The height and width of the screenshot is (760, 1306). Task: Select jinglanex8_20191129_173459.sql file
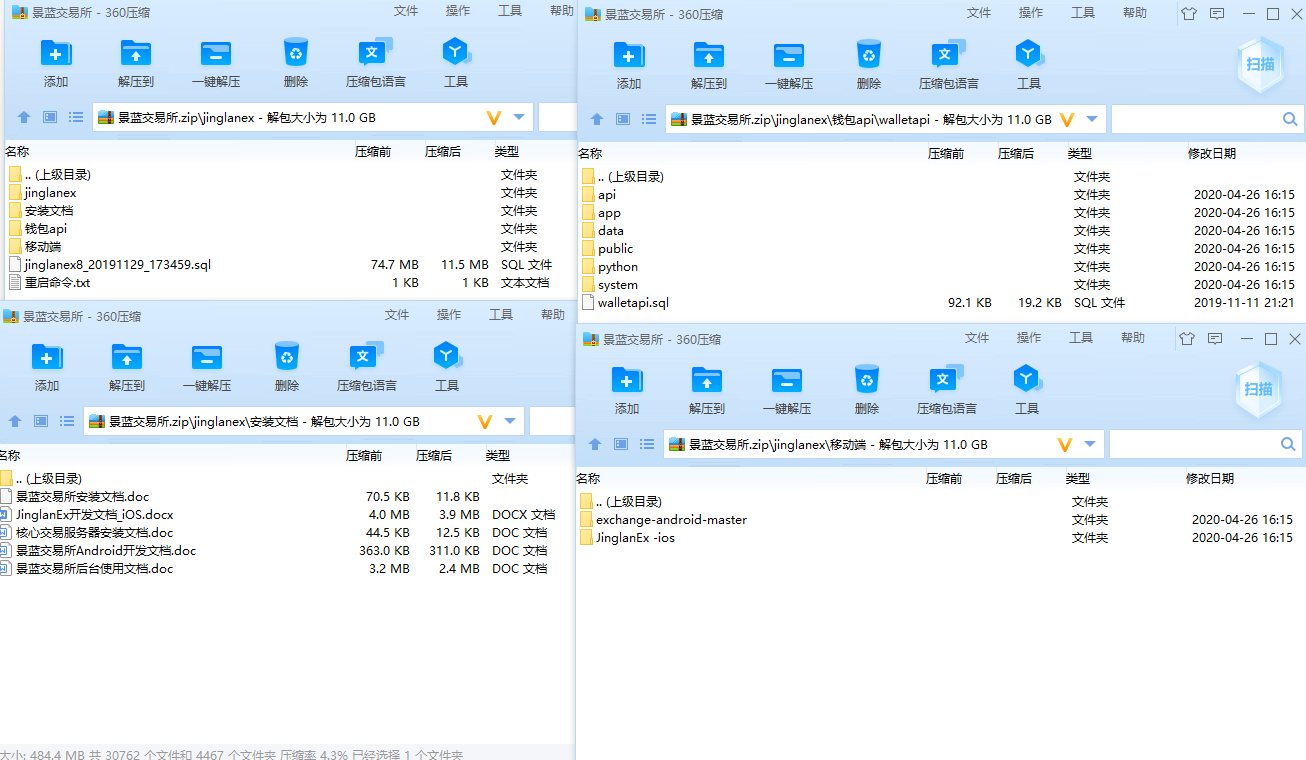[x=118, y=265]
